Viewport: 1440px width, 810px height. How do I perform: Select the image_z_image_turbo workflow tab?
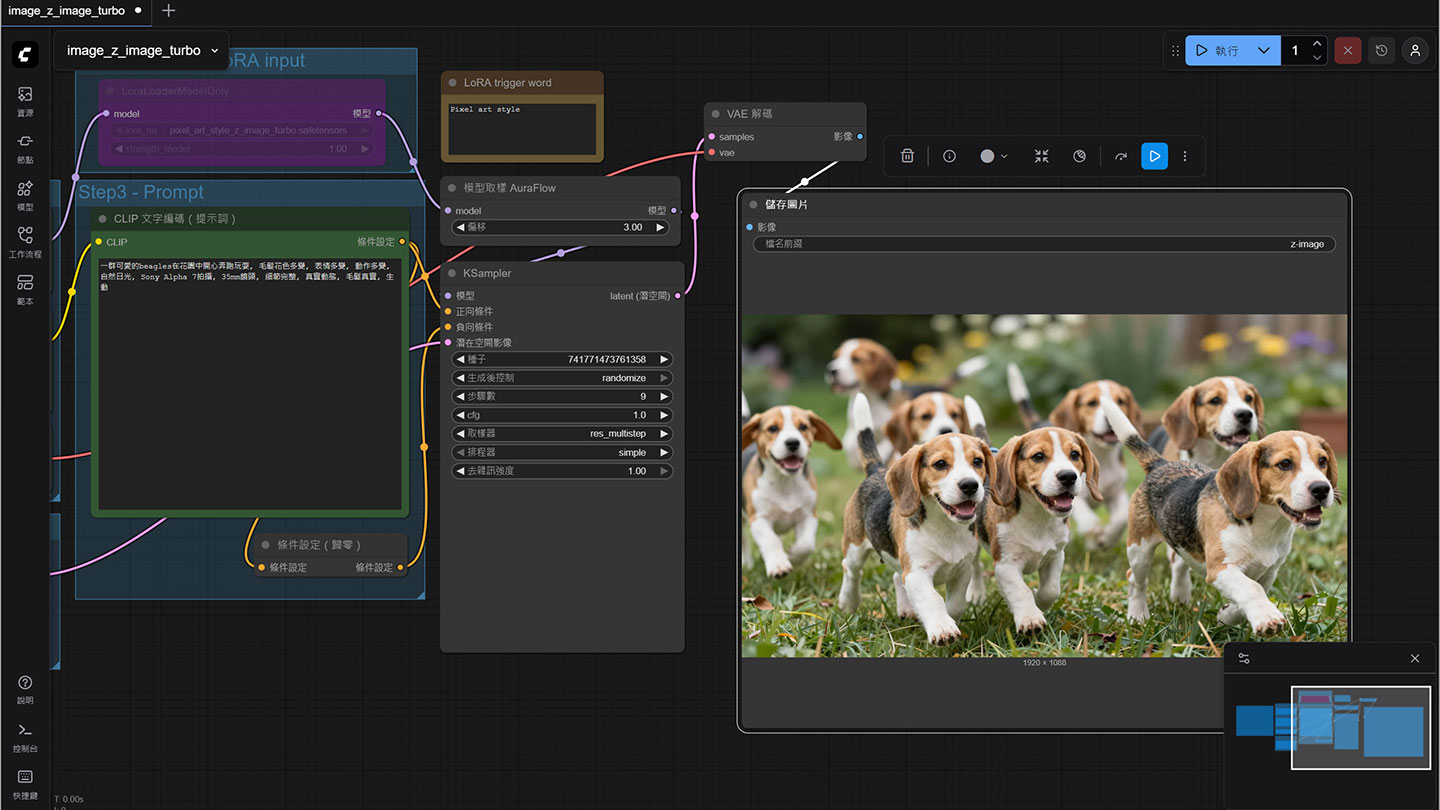tap(66, 11)
